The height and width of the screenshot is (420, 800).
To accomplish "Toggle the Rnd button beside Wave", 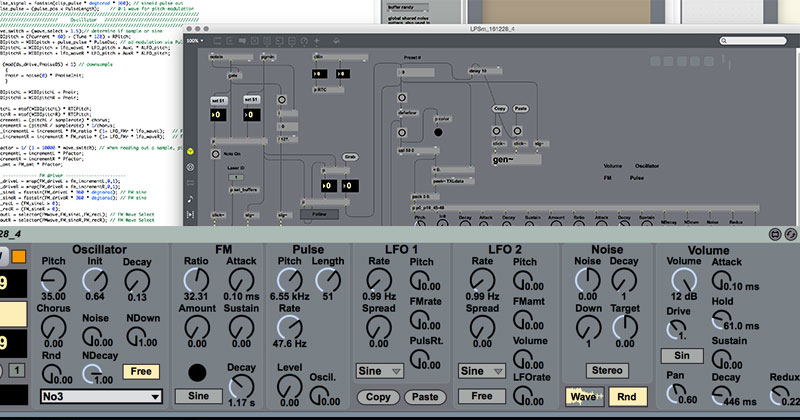I will [625, 396].
